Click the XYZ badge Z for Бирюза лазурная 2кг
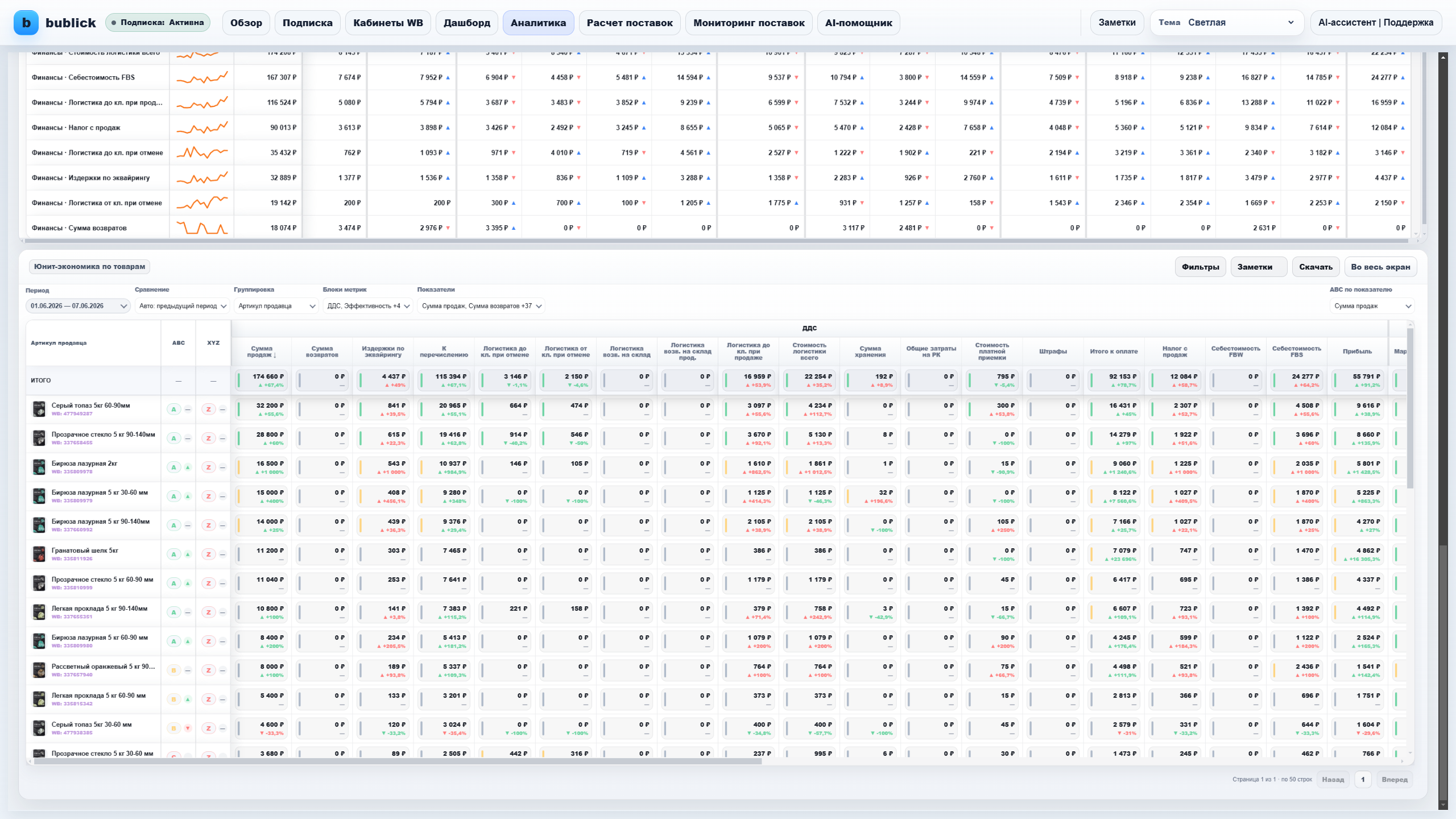This screenshot has width=1456, height=819. [209, 467]
